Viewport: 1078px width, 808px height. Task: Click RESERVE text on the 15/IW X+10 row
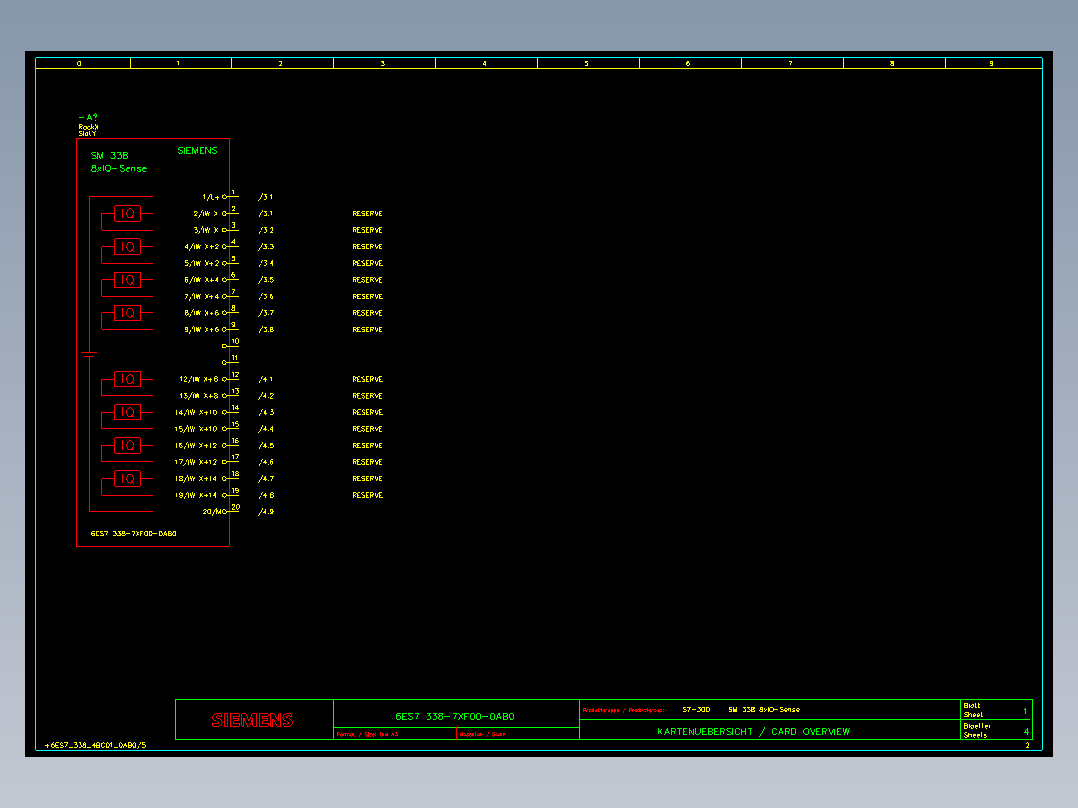click(367, 429)
